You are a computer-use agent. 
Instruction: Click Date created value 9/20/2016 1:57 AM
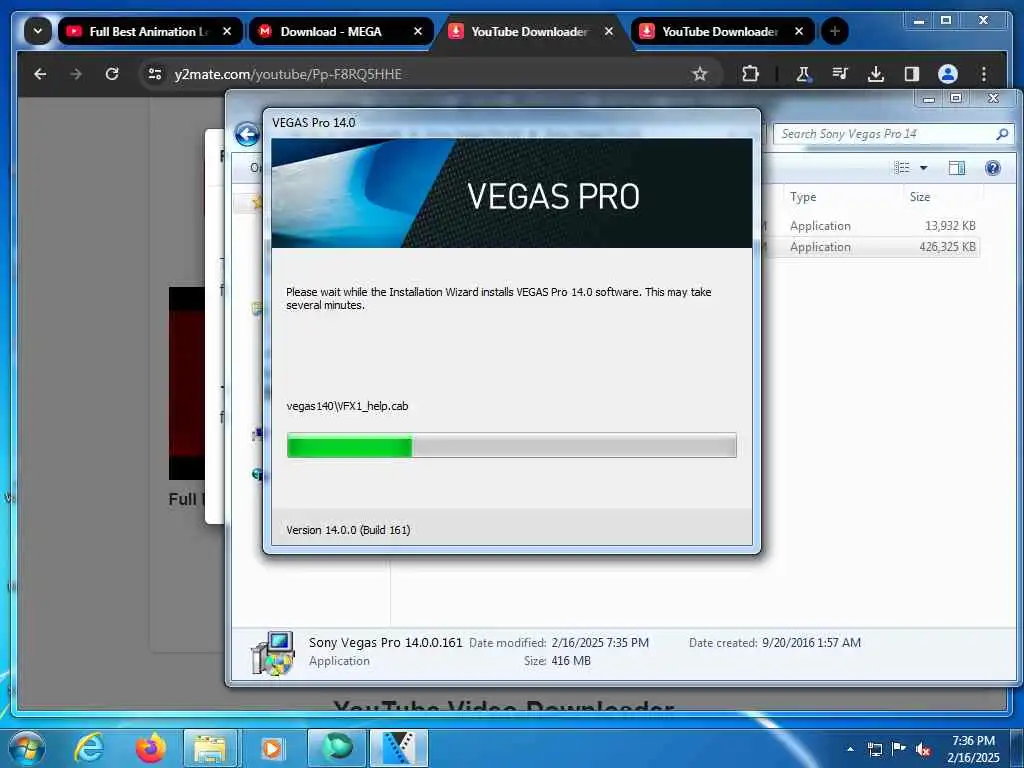[x=811, y=643]
